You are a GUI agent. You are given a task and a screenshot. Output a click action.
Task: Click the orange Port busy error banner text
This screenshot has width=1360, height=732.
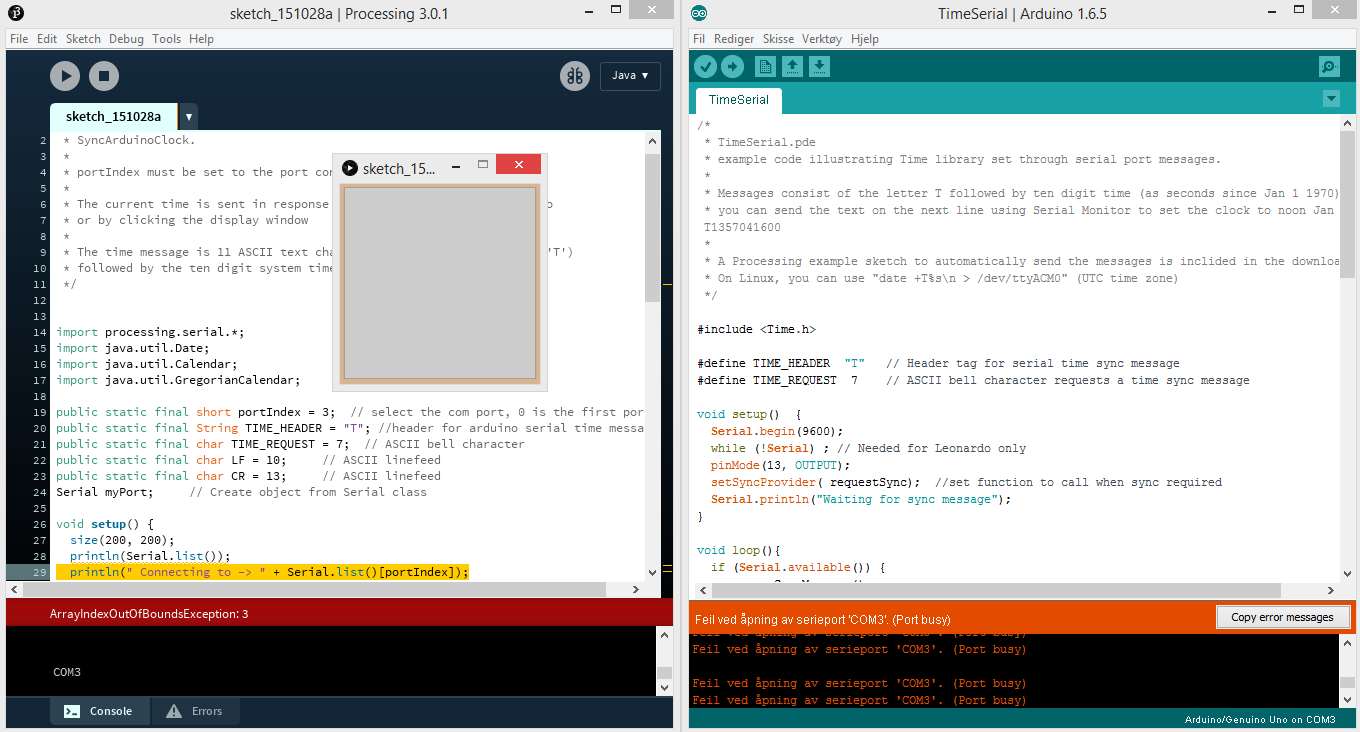click(823, 619)
